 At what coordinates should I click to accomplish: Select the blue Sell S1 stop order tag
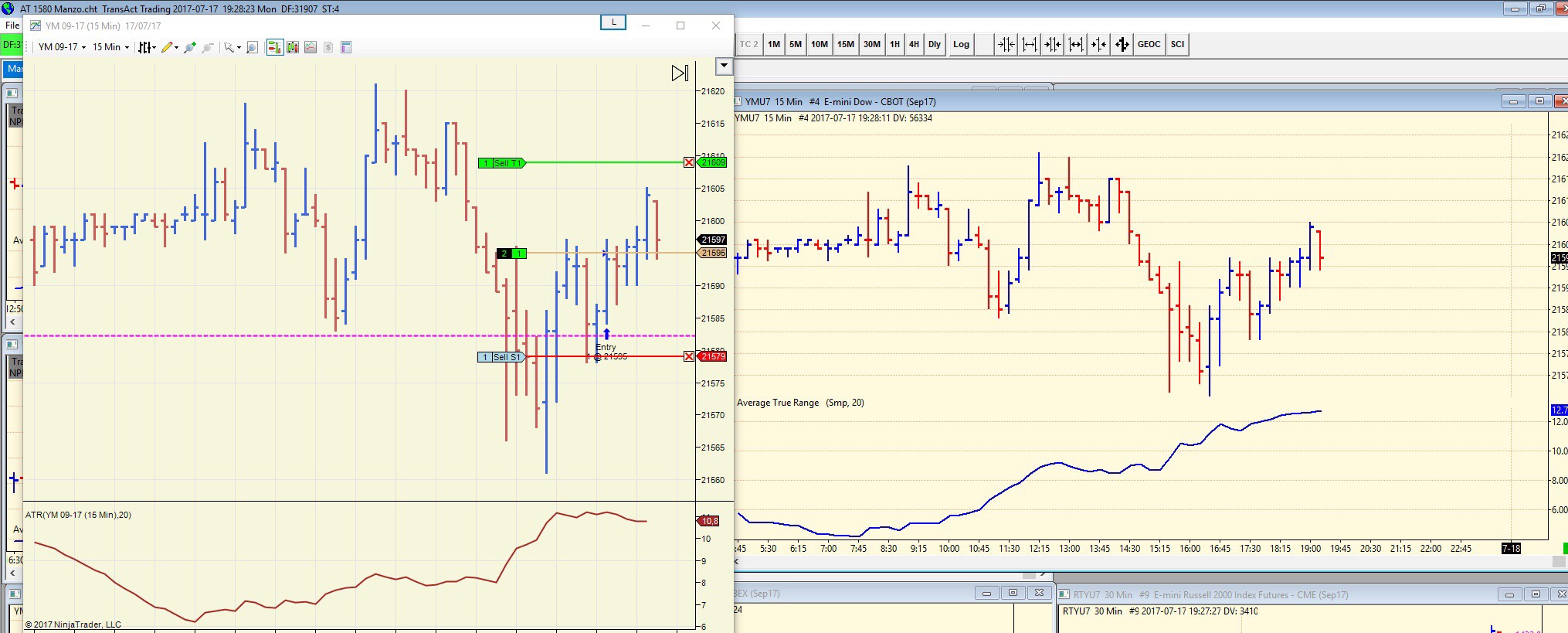pyautogui.click(x=501, y=357)
